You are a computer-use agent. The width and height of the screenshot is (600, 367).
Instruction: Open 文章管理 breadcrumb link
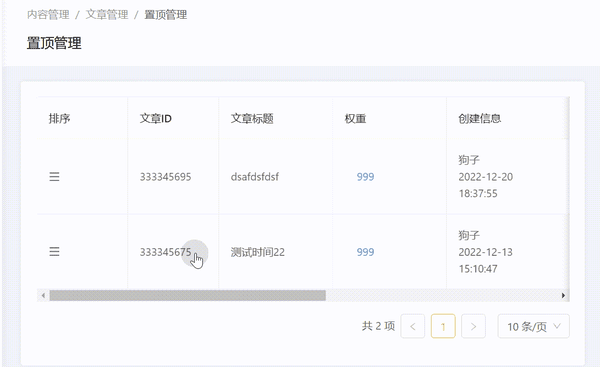pyautogui.click(x=107, y=15)
